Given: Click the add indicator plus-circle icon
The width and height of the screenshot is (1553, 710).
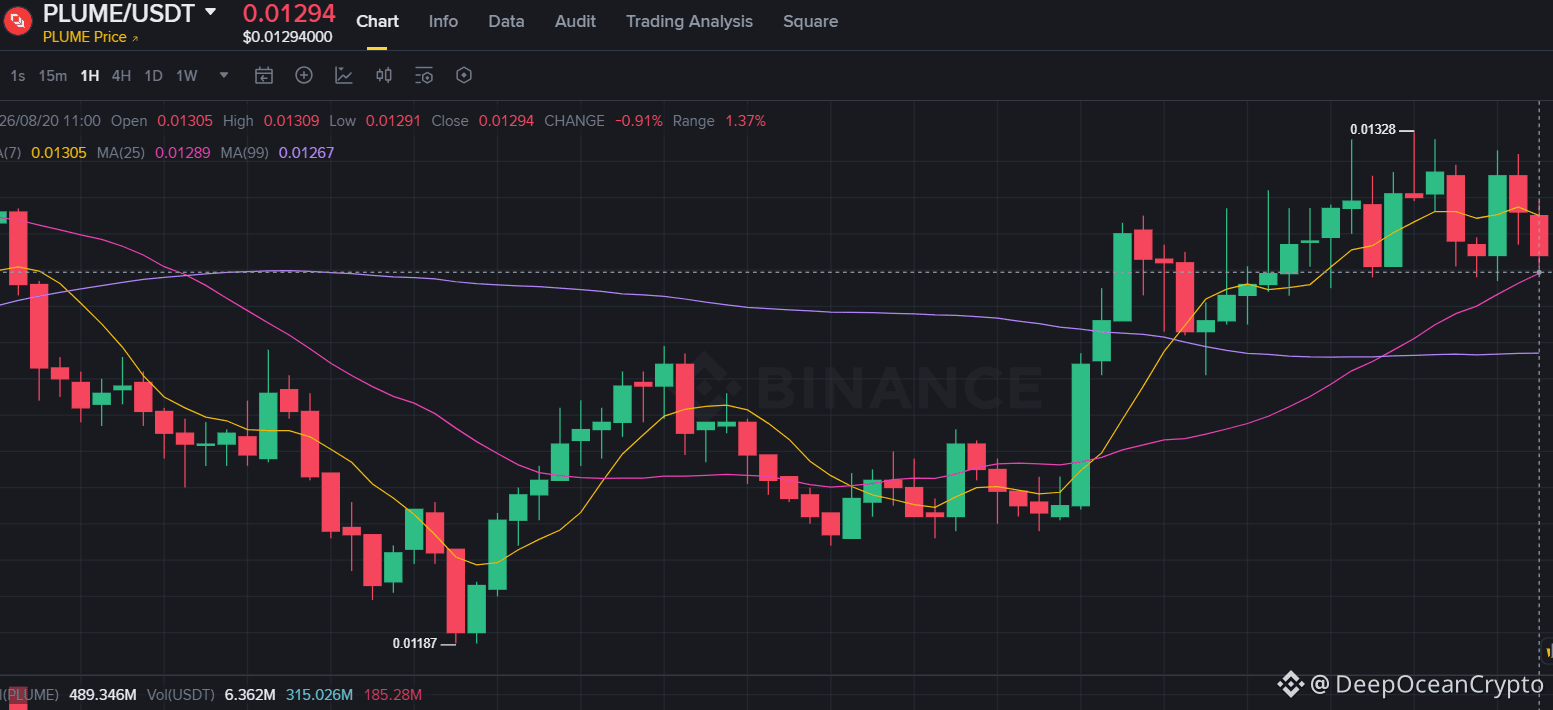Looking at the screenshot, I should pyautogui.click(x=304, y=75).
